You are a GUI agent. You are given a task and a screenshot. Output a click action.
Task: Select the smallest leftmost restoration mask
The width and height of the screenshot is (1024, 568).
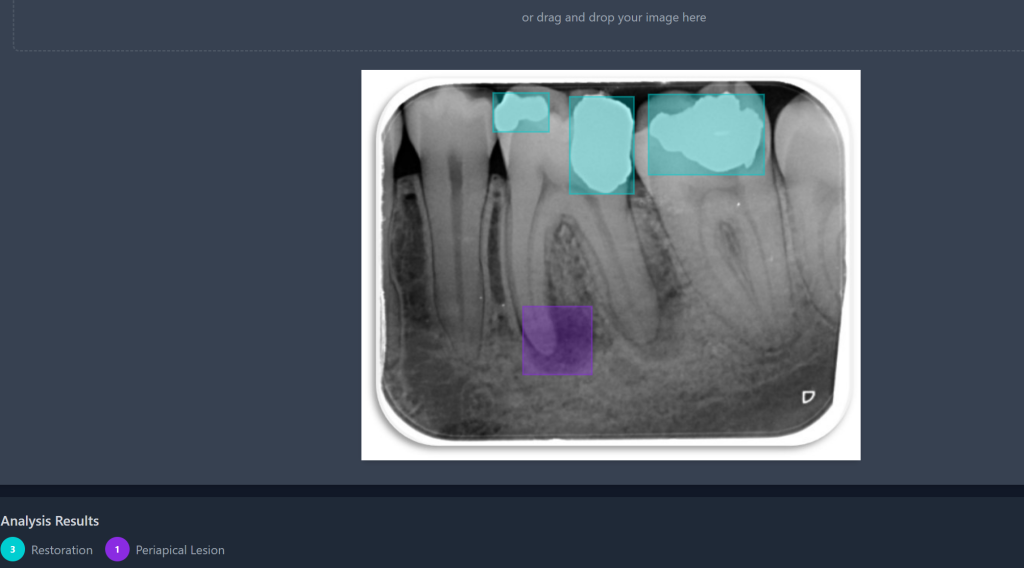[520, 112]
